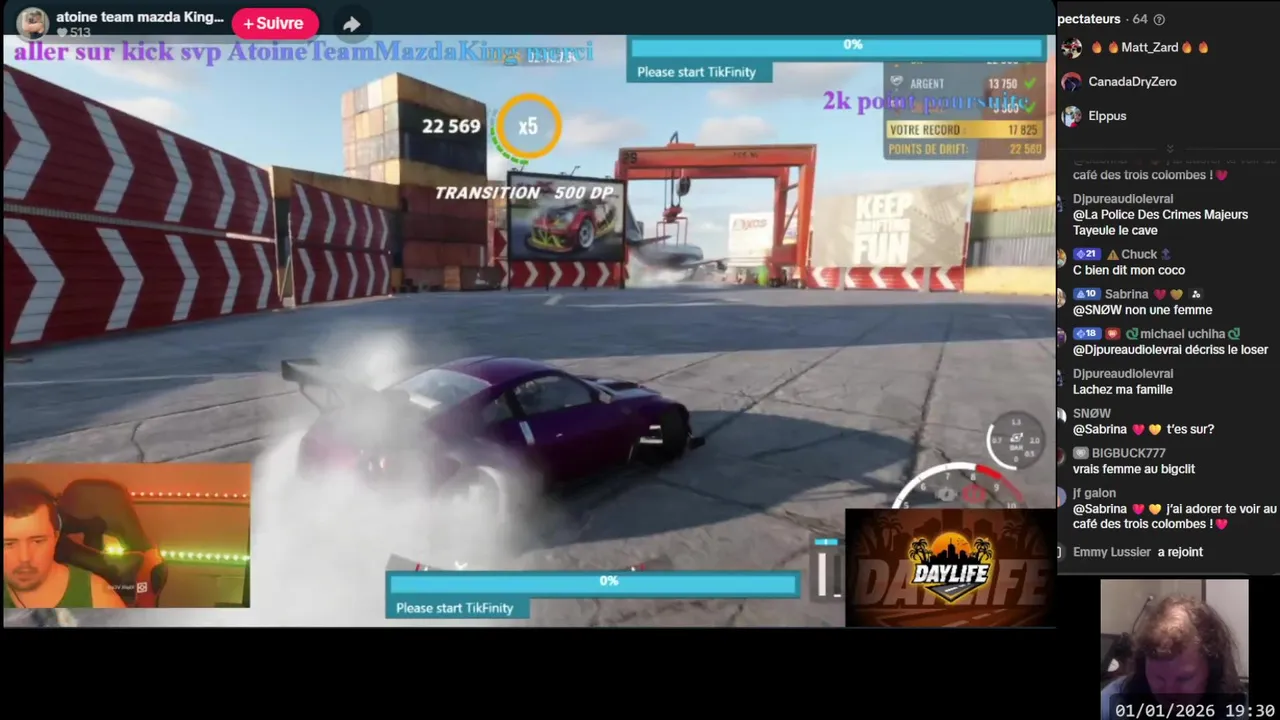
Task: Open Matt_Zard's avatar in viewers list
Action: [x=1071, y=47]
